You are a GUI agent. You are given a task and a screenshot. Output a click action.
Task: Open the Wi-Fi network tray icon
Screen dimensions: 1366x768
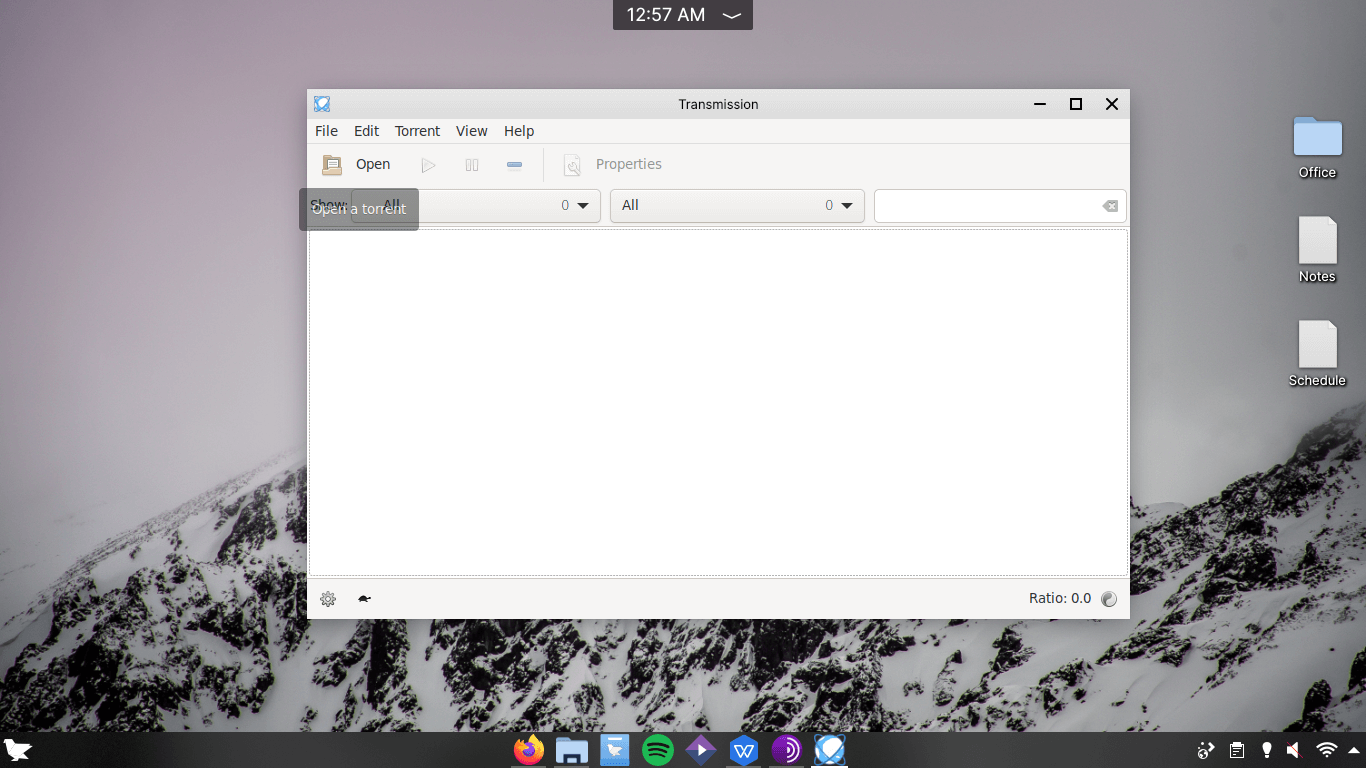1327,750
